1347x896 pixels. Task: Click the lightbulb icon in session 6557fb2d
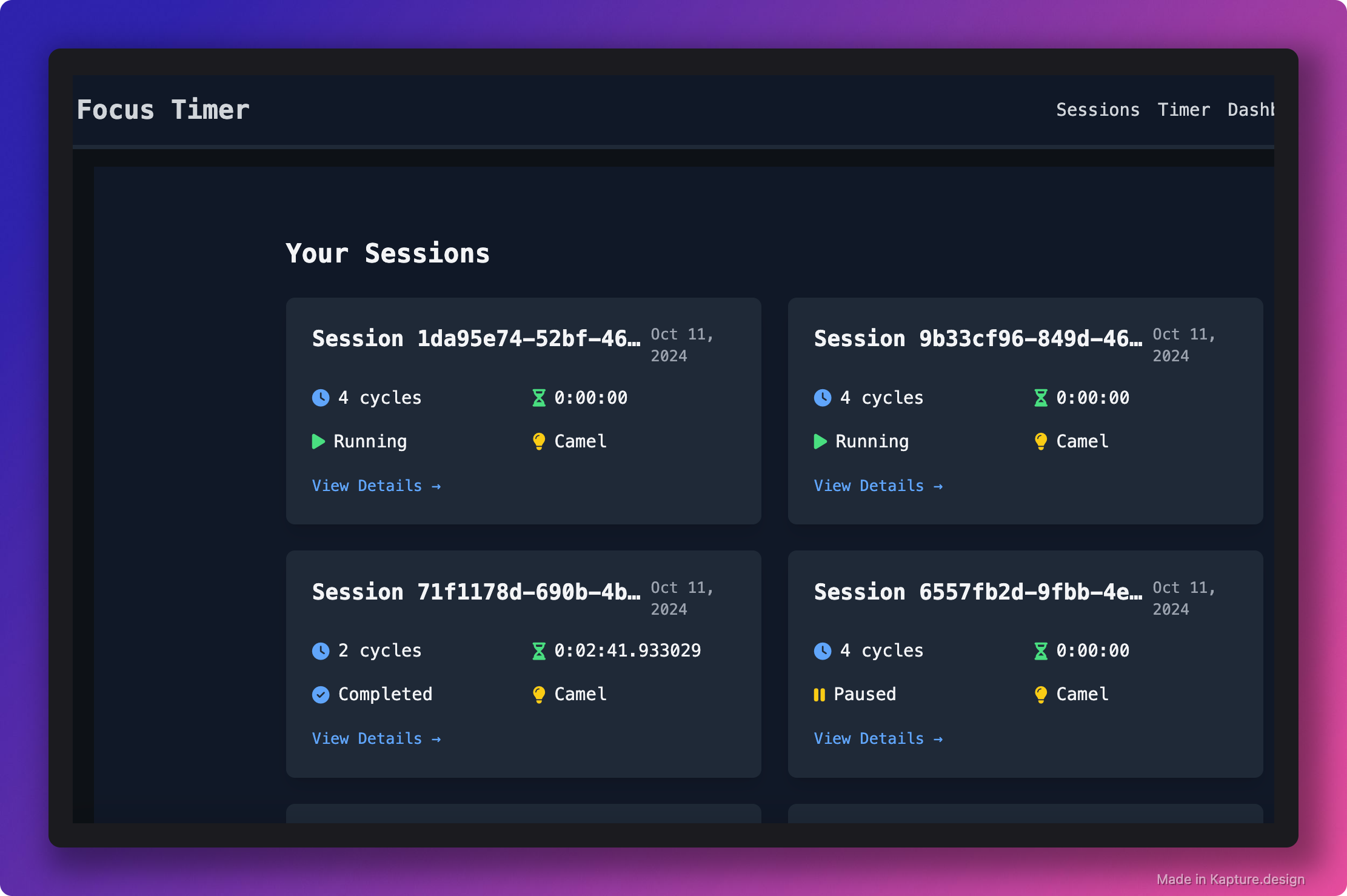click(1041, 694)
